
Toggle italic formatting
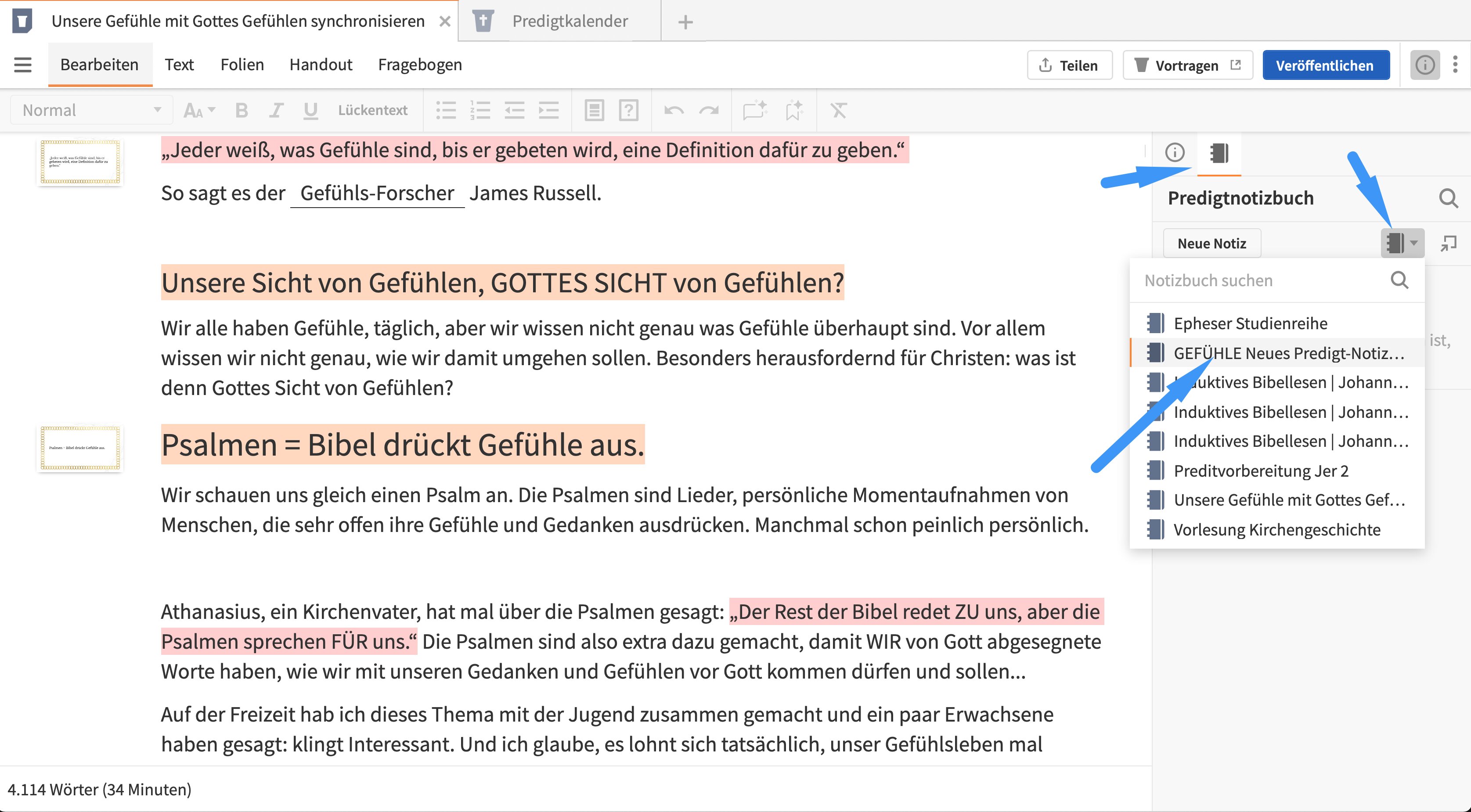pyautogui.click(x=276, y=110)
